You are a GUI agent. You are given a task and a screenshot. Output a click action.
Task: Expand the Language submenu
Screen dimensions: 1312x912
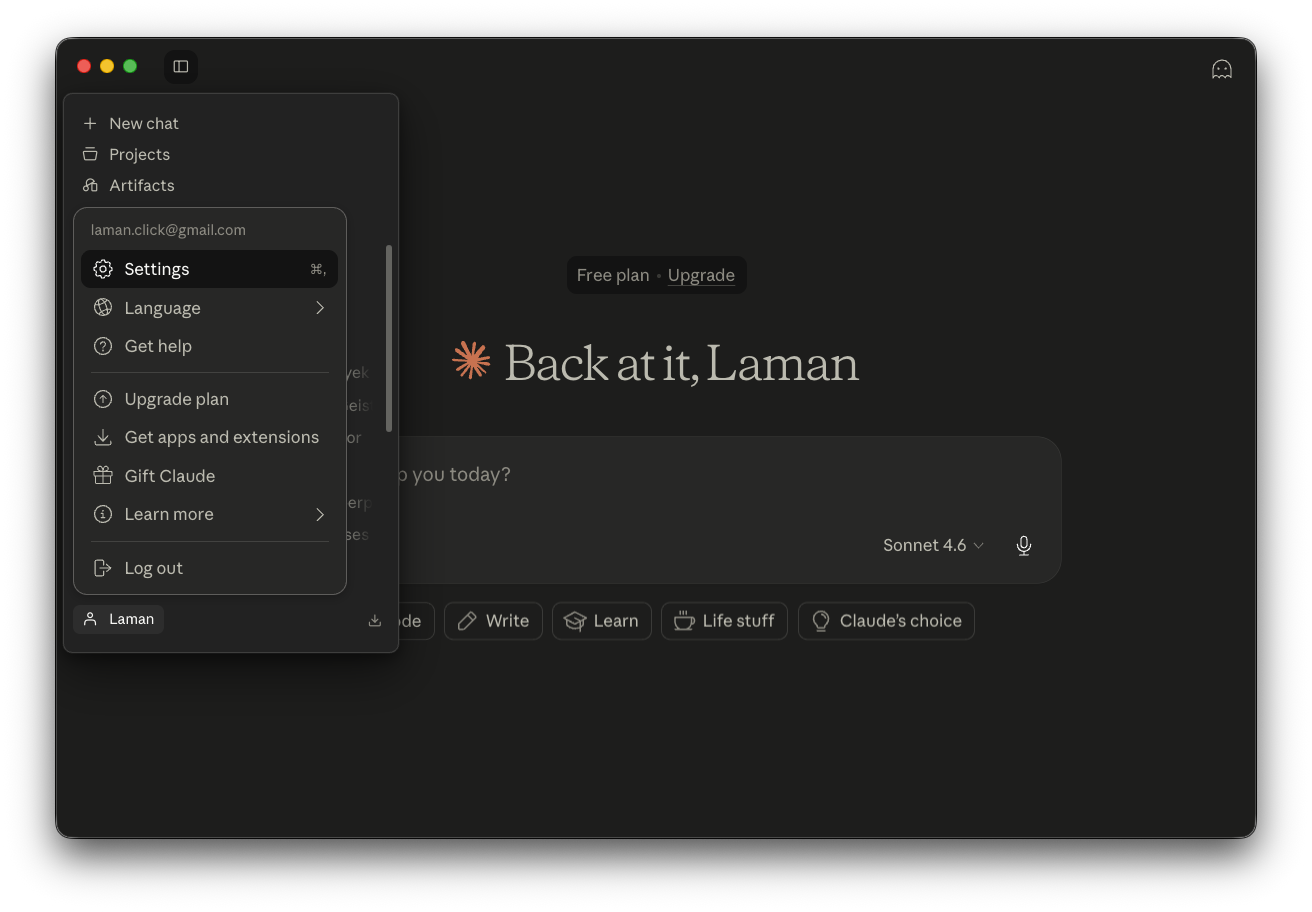point(209,308)
